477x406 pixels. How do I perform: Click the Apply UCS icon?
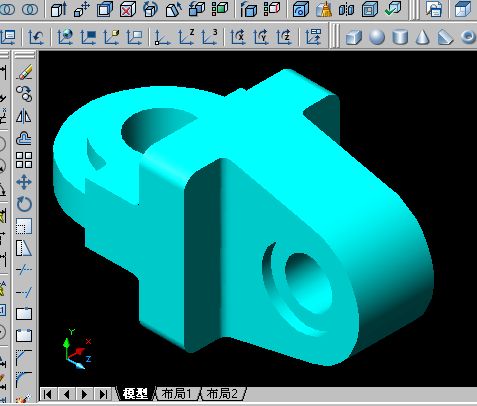point(313,37)
